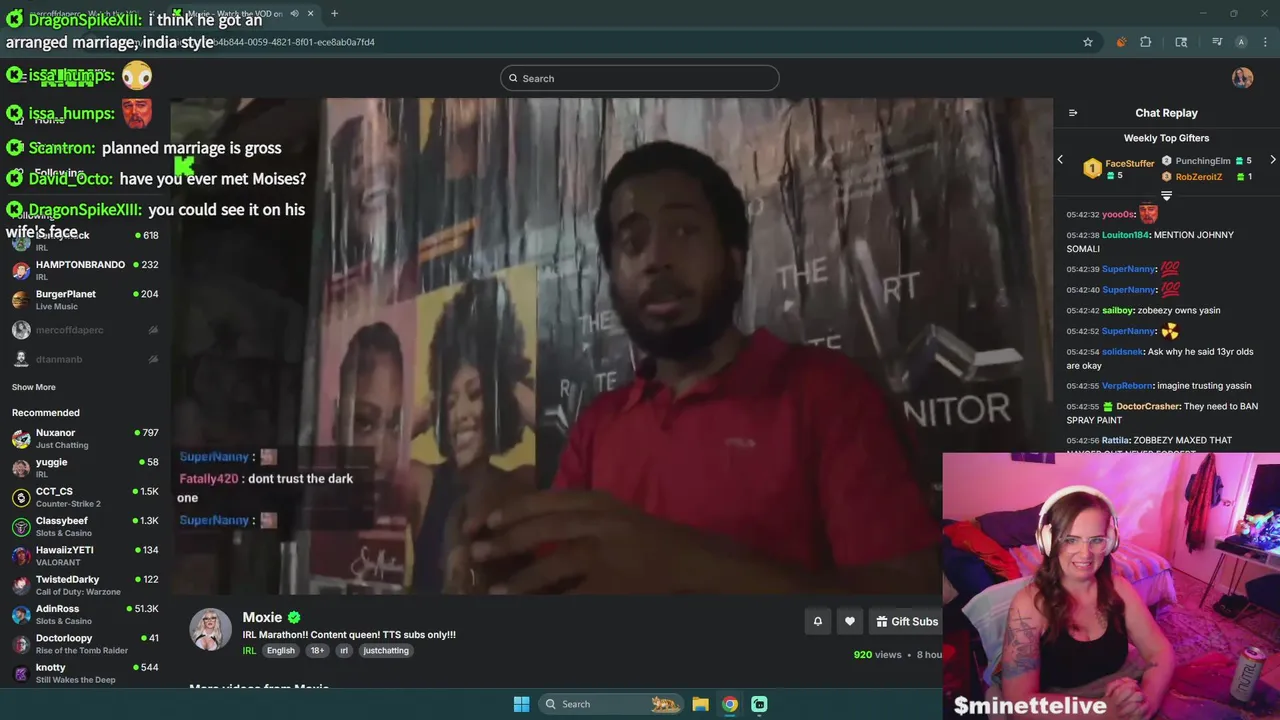Select the 18+ tag
Viewport: 1280px width, 720px height.
click(317, 650)
